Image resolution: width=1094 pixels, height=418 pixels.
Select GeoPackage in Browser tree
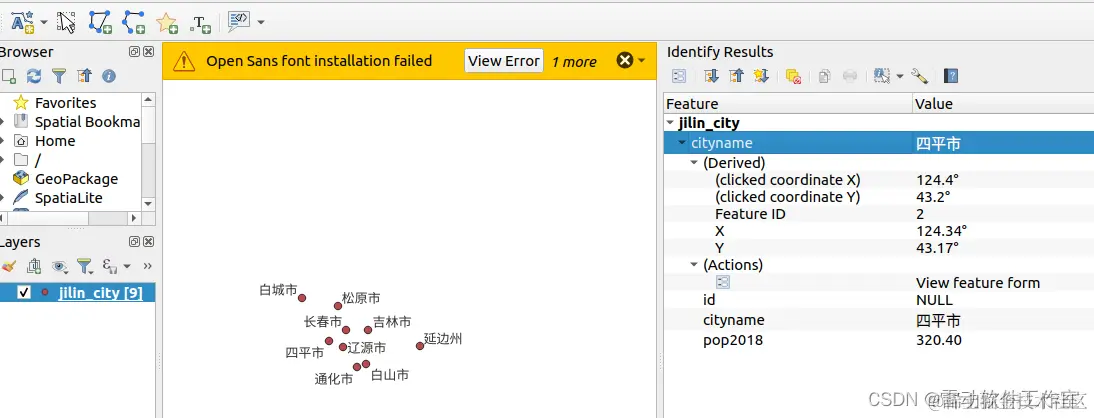76,179
